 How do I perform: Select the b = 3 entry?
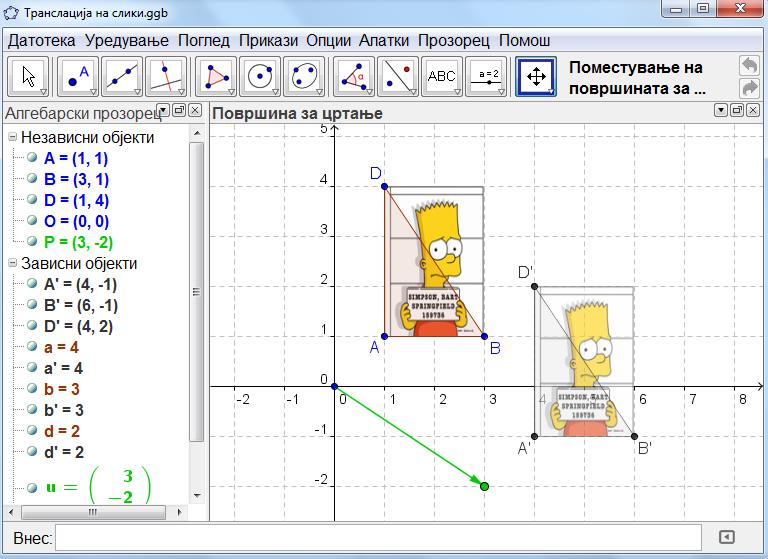[62, 389]
